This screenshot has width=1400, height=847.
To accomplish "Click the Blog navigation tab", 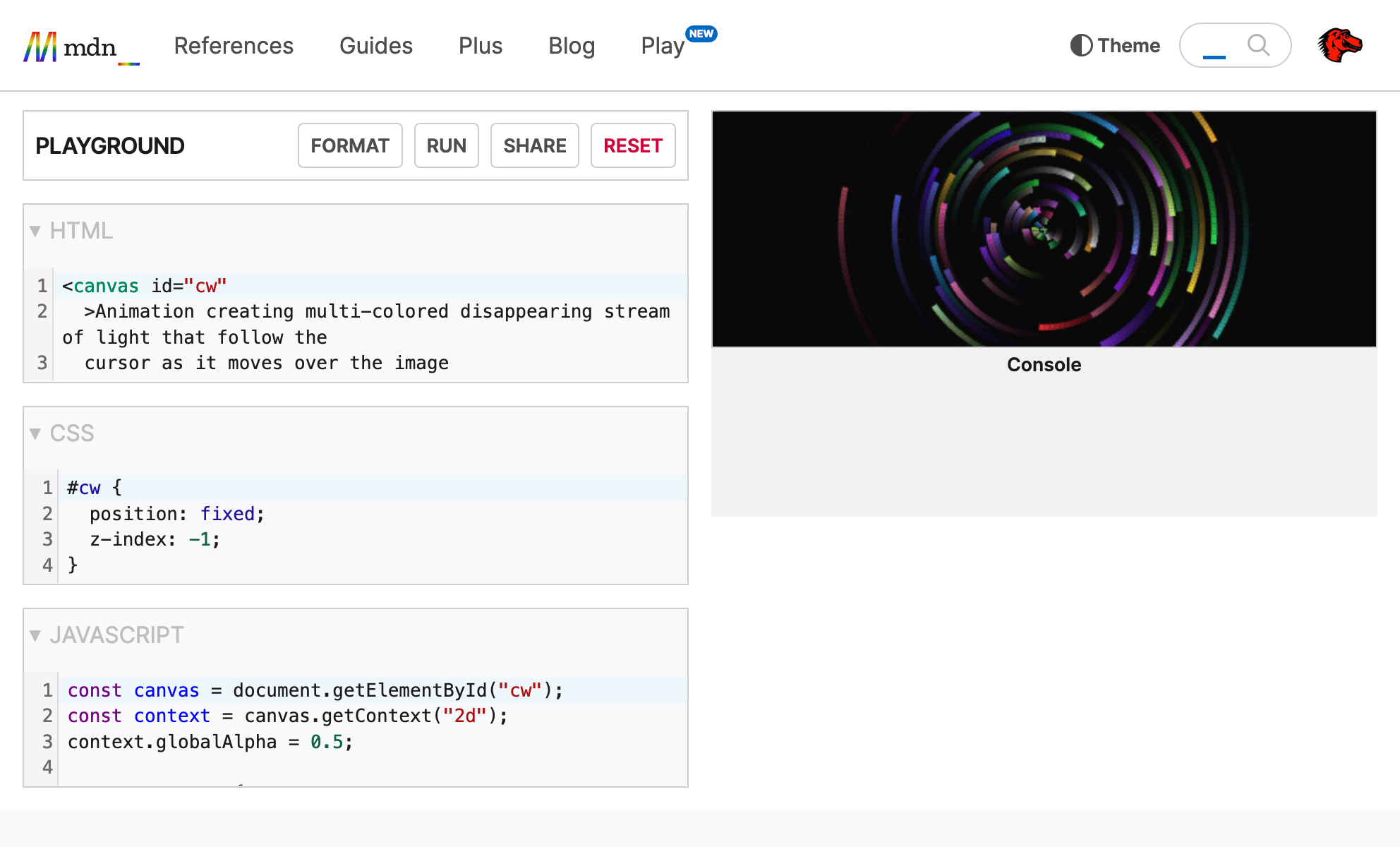I will 572,45.
